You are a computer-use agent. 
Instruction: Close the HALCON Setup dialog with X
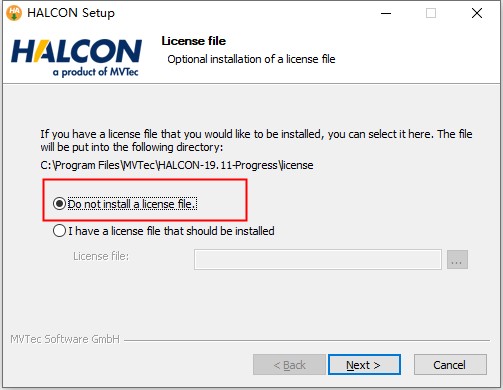coord(477,13)
